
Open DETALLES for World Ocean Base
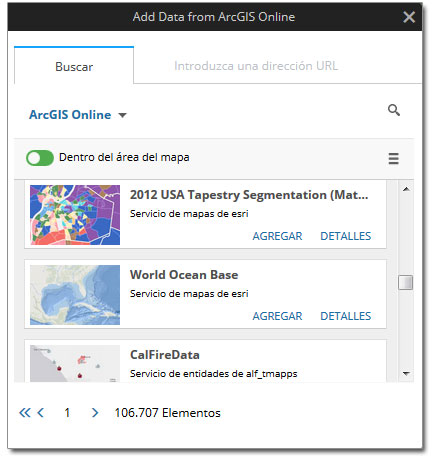tap(346, 316)
